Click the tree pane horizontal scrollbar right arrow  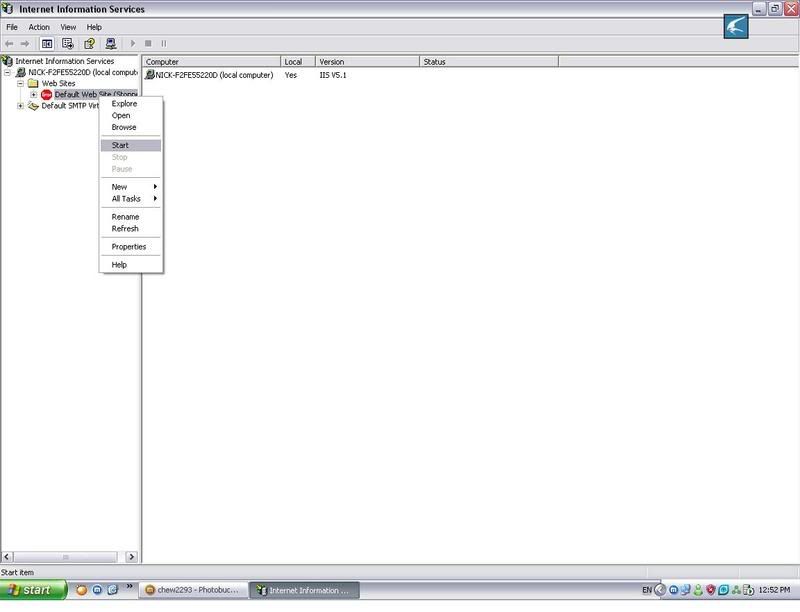pos(133,556)
